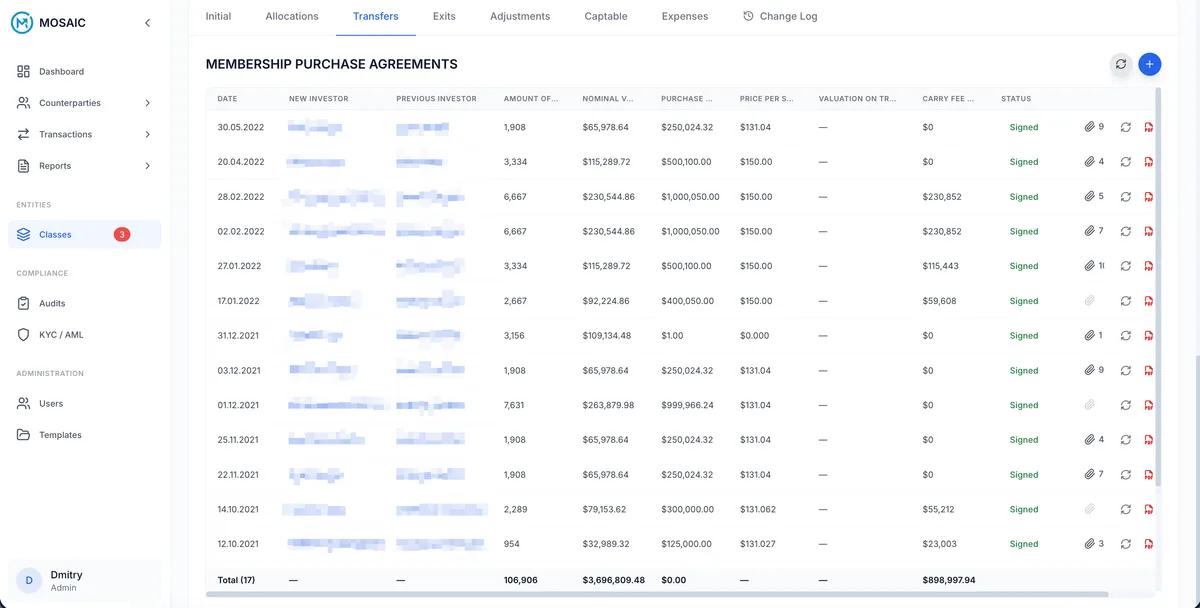Open Transactions in the sidebar
The height and width of the screenshot is (608, 1200).
[65, 134]
